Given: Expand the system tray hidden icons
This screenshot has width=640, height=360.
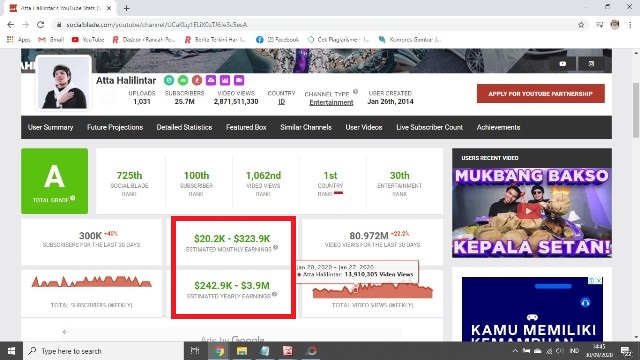Looking at the screenshot, I should [x=515, y=351].
